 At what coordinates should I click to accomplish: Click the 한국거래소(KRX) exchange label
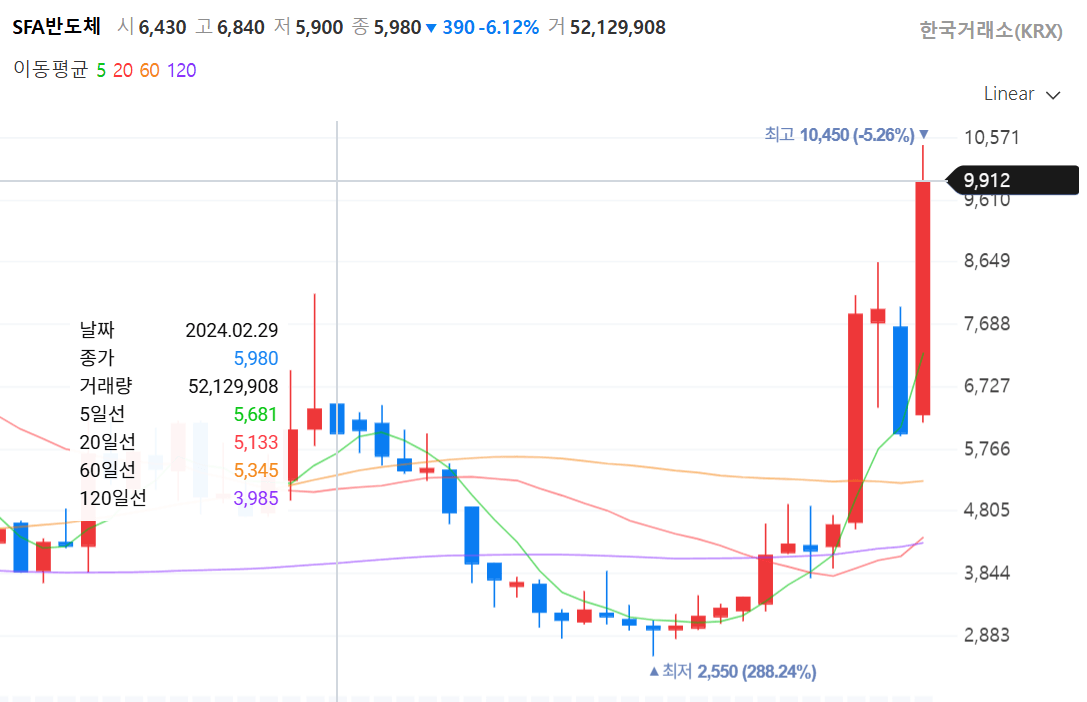[991, 31]
